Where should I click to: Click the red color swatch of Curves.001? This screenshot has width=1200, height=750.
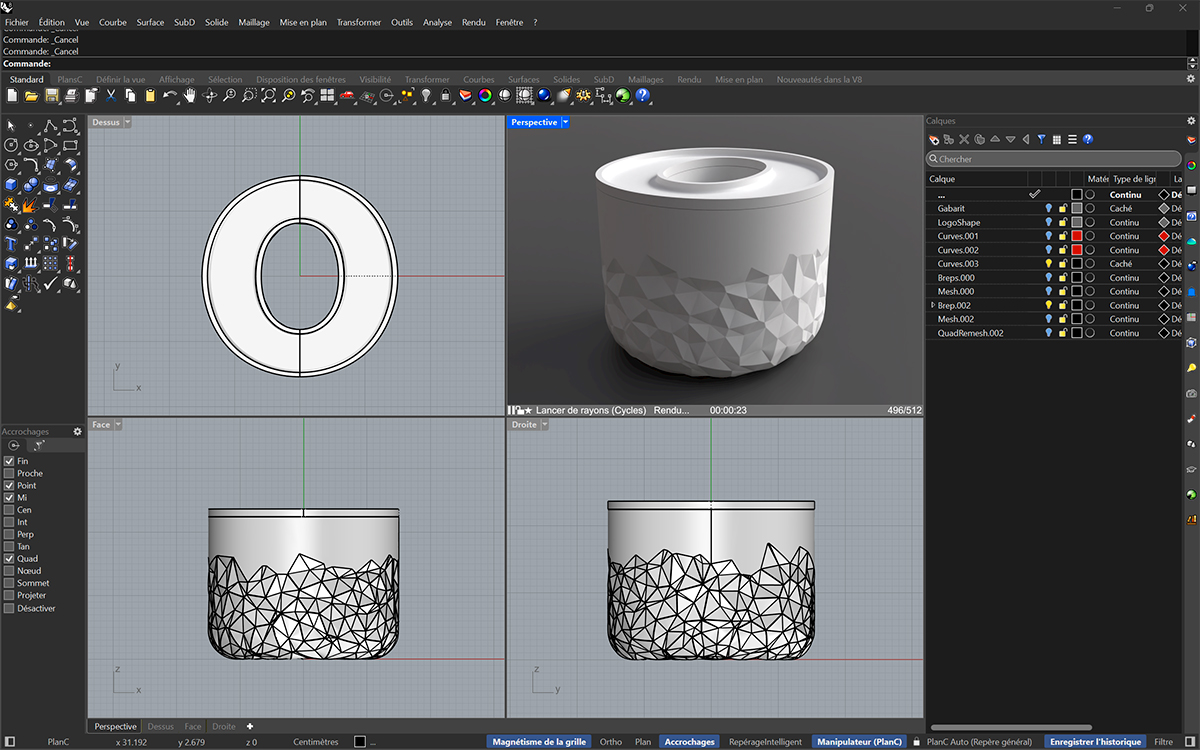[x=1077, y=236]
